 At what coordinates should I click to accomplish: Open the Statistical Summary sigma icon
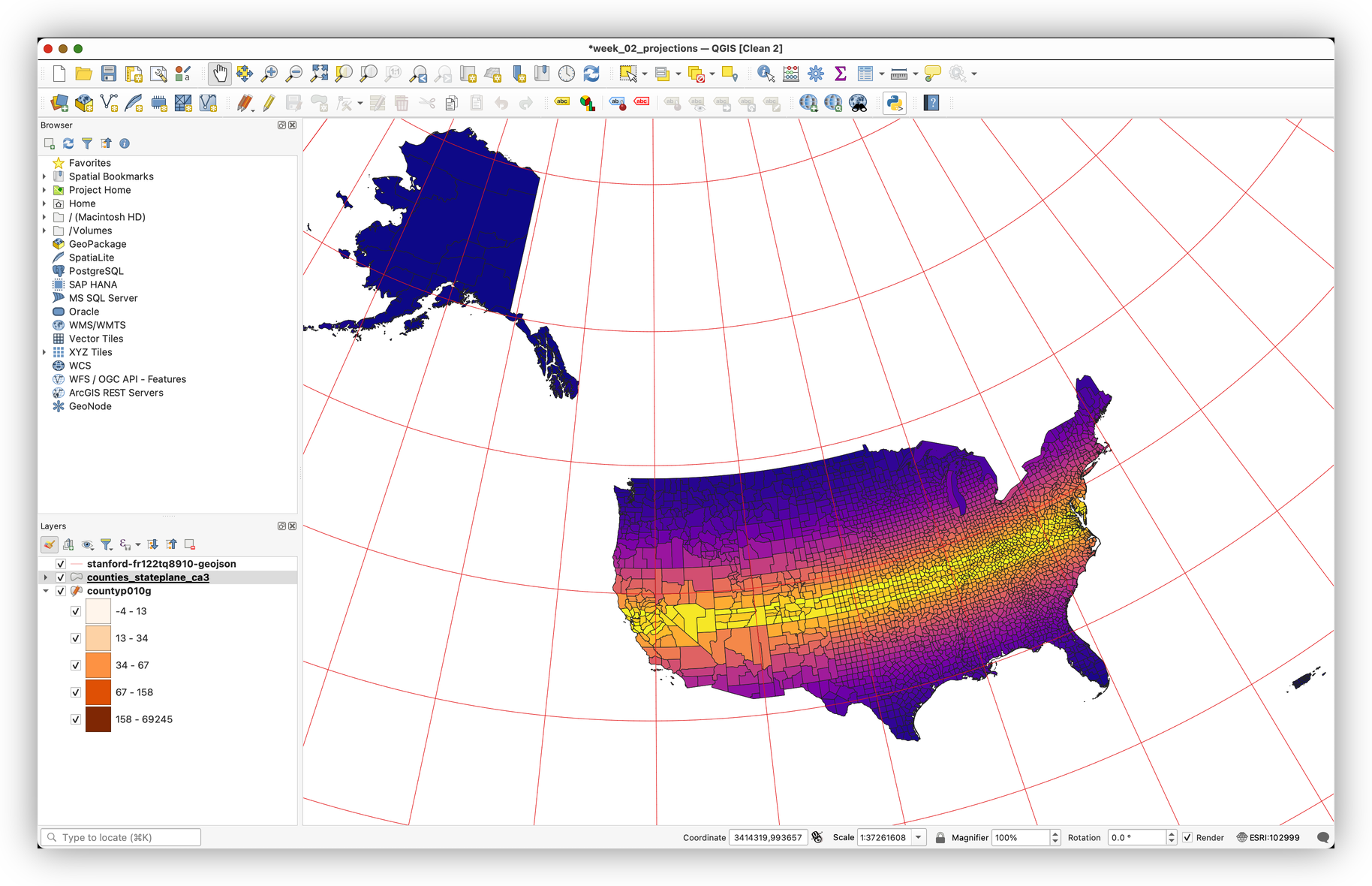pos(840,74)
